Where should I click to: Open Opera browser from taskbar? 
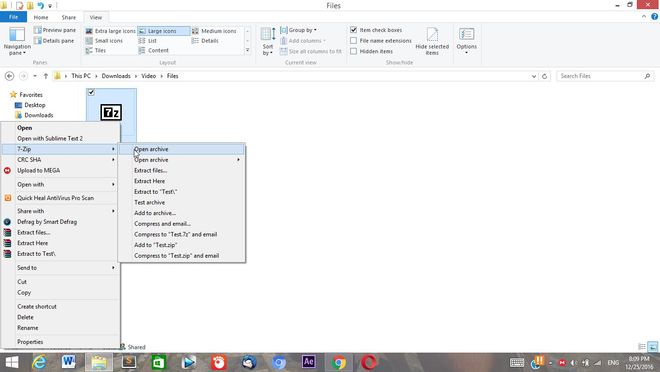369,362
